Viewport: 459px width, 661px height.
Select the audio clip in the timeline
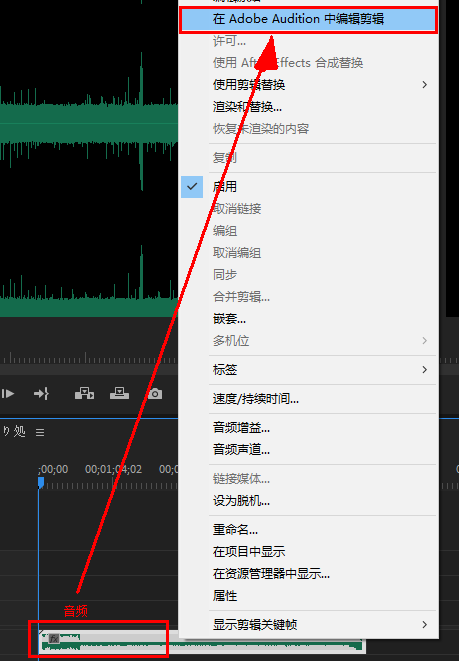pyautogui.click(x=201, y=641)
